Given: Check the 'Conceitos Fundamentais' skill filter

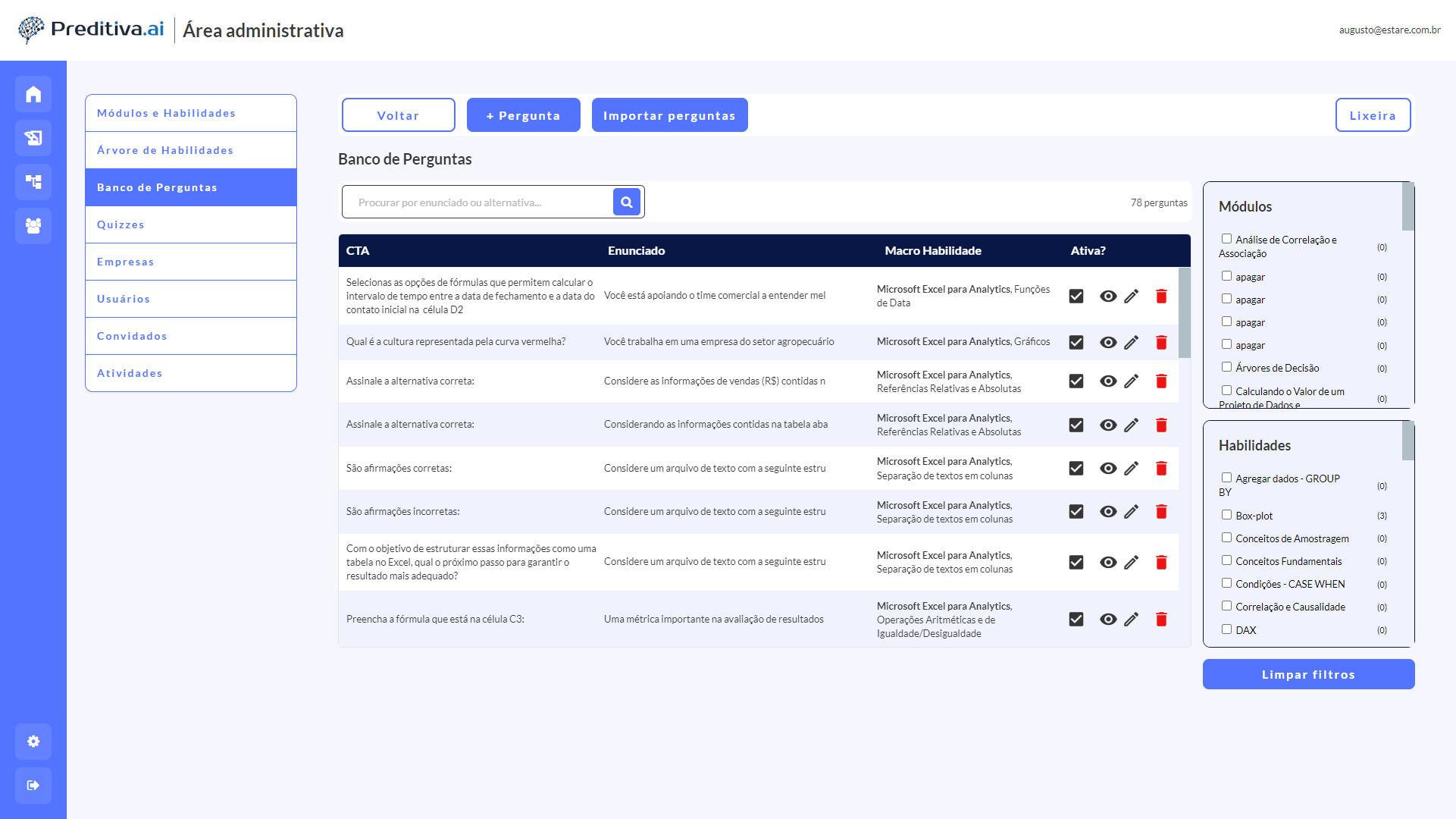Looking at the screenshot, I should coord(1226,560).
